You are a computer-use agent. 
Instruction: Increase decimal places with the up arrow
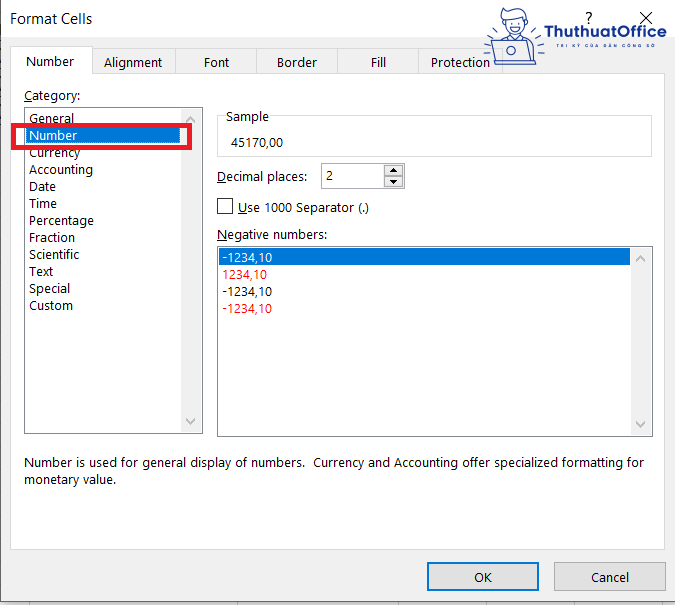tap(393, 170)
